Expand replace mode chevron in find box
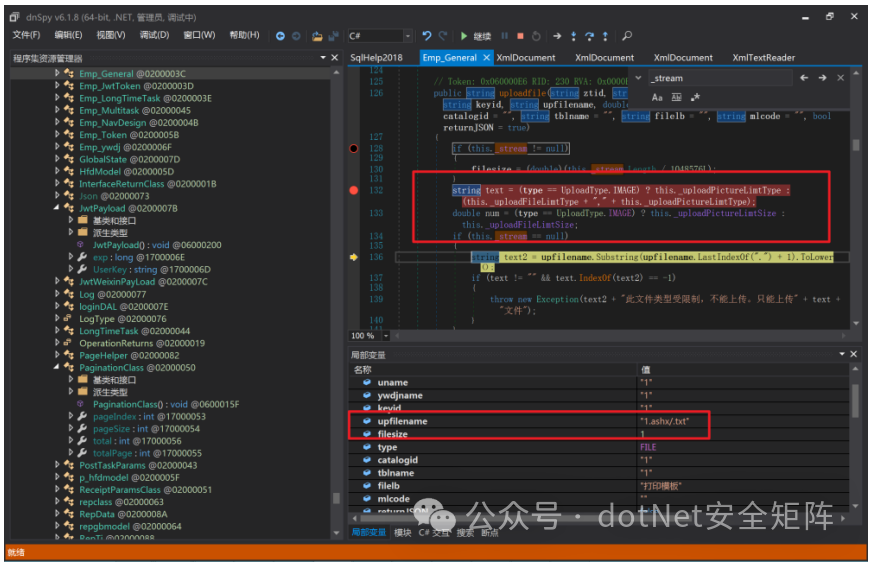This screenshot has height=562, width=871. tap(638, 78)
